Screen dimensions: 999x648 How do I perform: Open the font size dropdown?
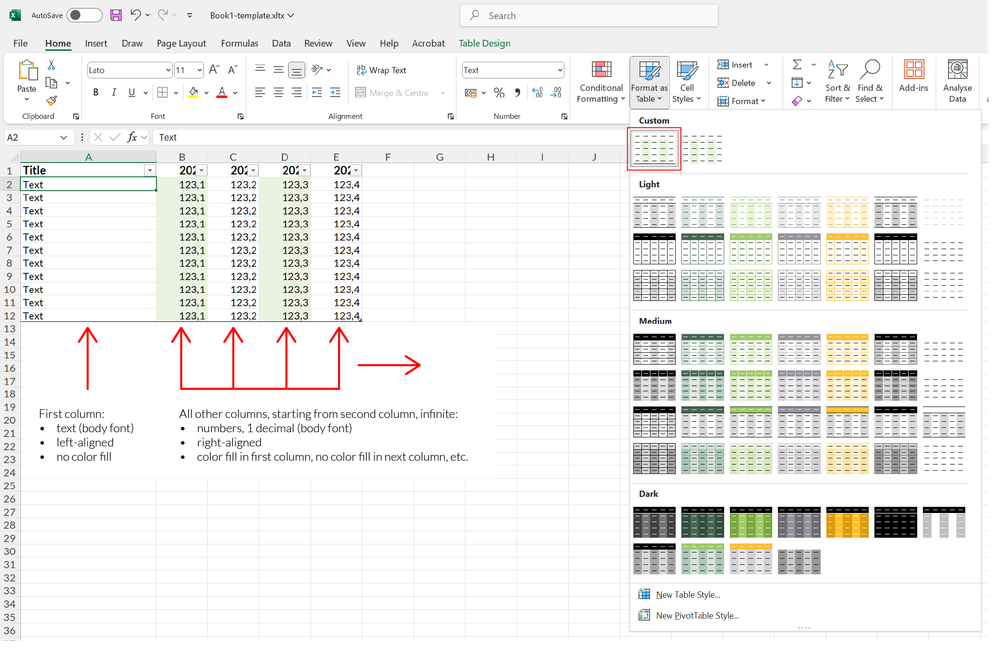[x=199, y=70]
